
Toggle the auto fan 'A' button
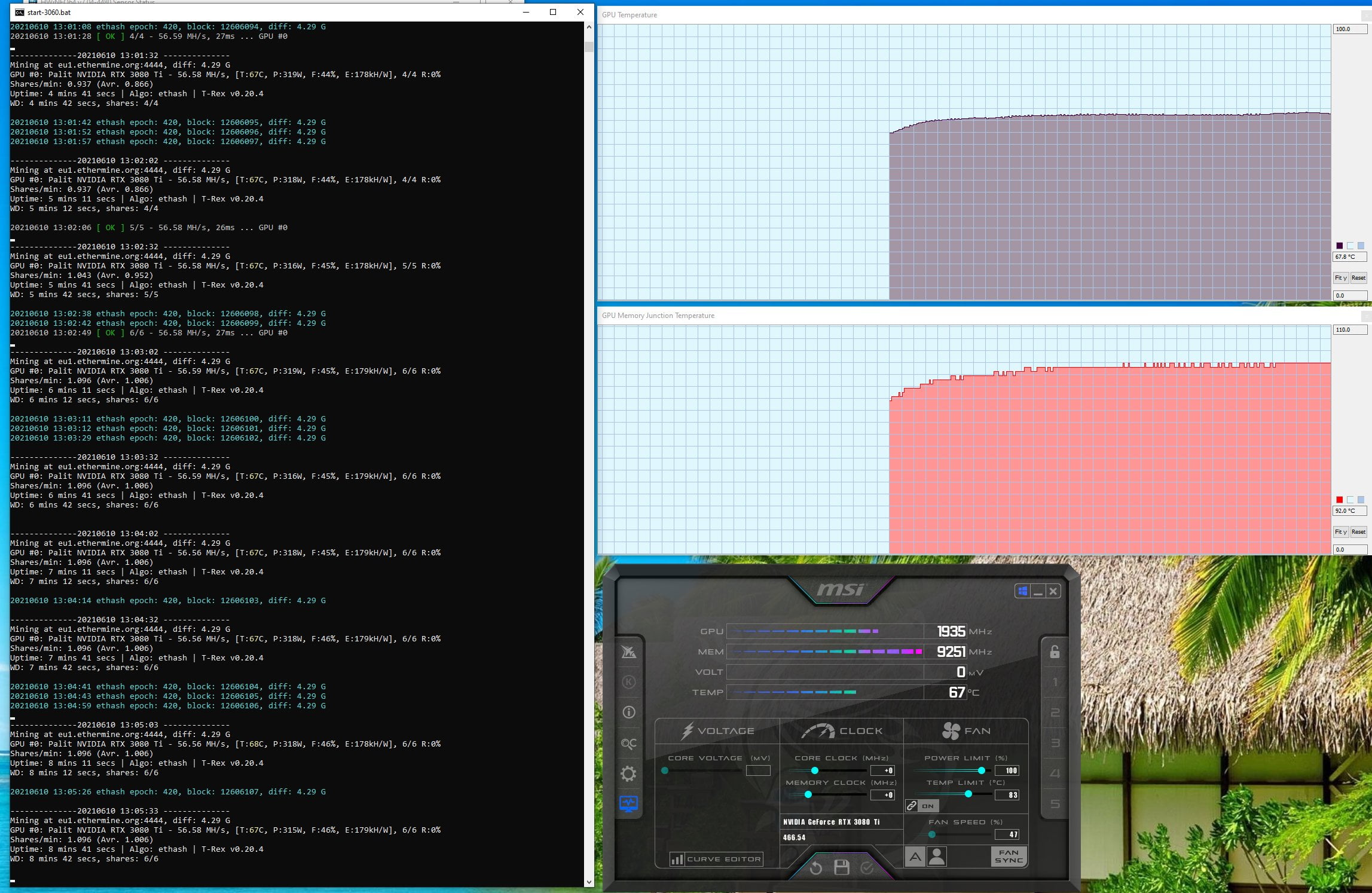(915, 857)
